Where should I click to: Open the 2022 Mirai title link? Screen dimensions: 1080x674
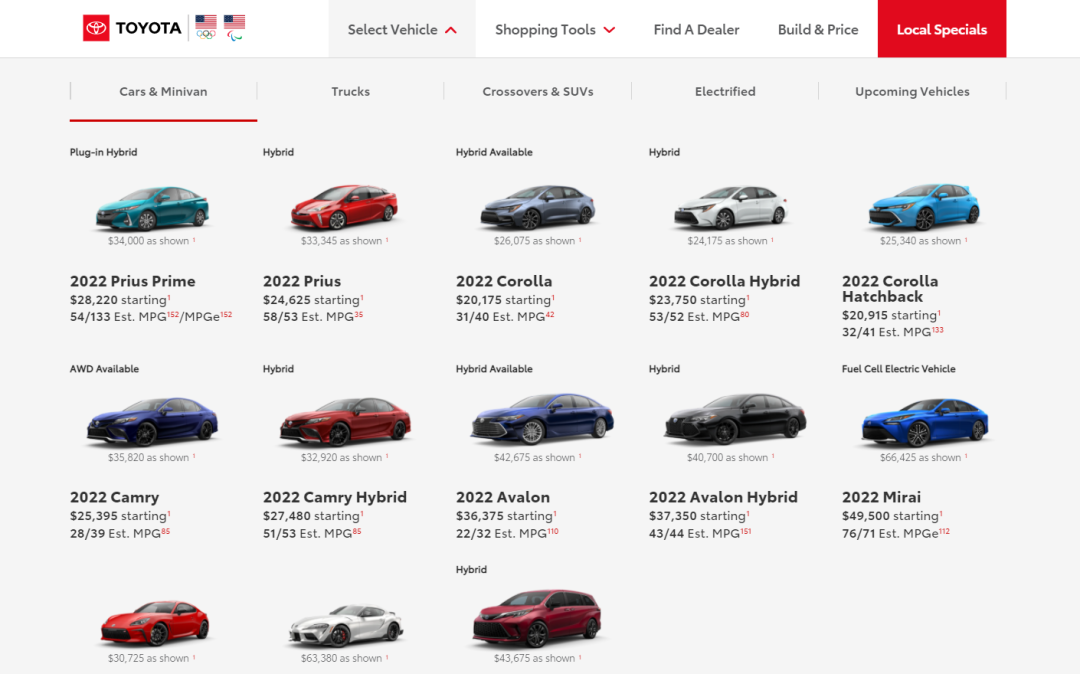coord(881,497)
